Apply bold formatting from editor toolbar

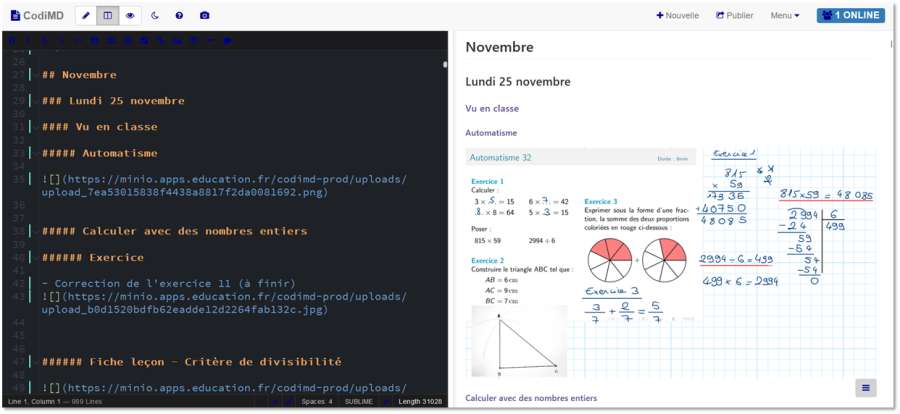pos(11,41)
